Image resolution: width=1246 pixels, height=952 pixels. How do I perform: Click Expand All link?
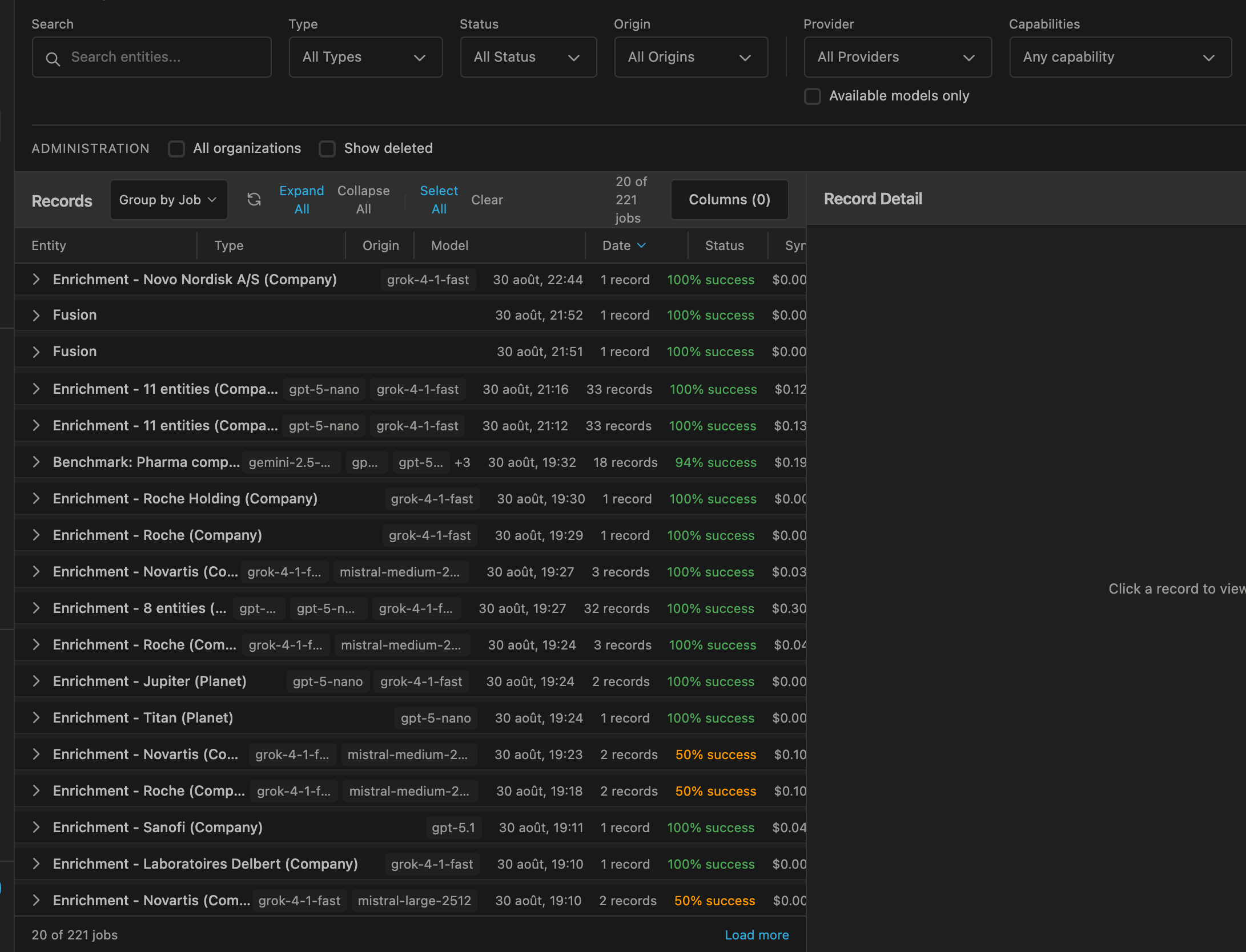tap(302, 200)
